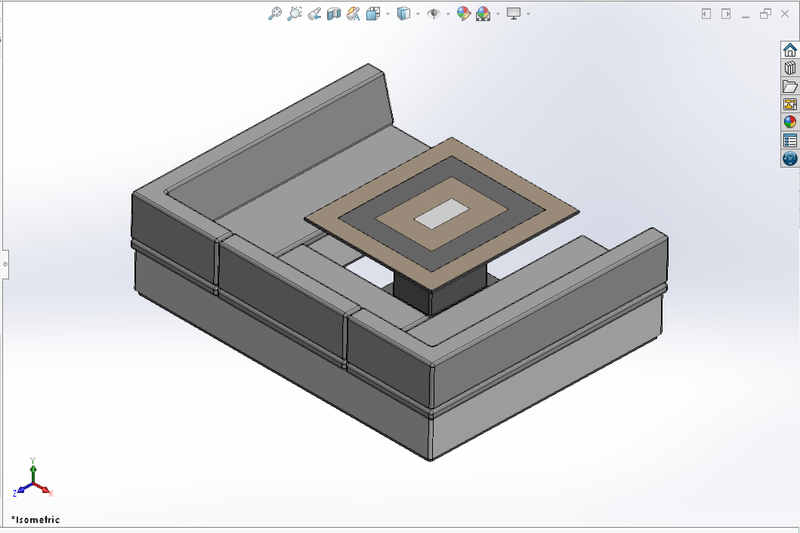Open the SolidWorks Forum blue globe tab
Screen dimensions: 800x533
tap(790, 159)
